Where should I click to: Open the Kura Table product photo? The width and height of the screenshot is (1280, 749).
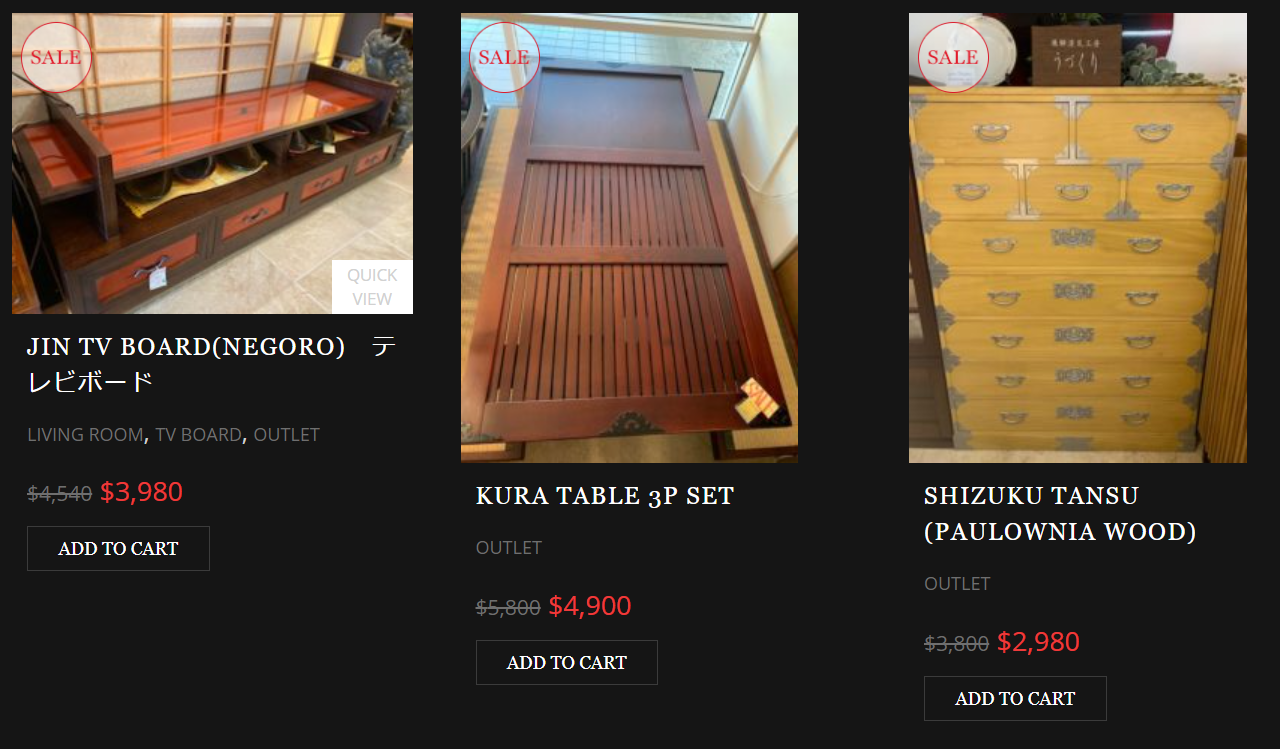(x=629, y=238)
